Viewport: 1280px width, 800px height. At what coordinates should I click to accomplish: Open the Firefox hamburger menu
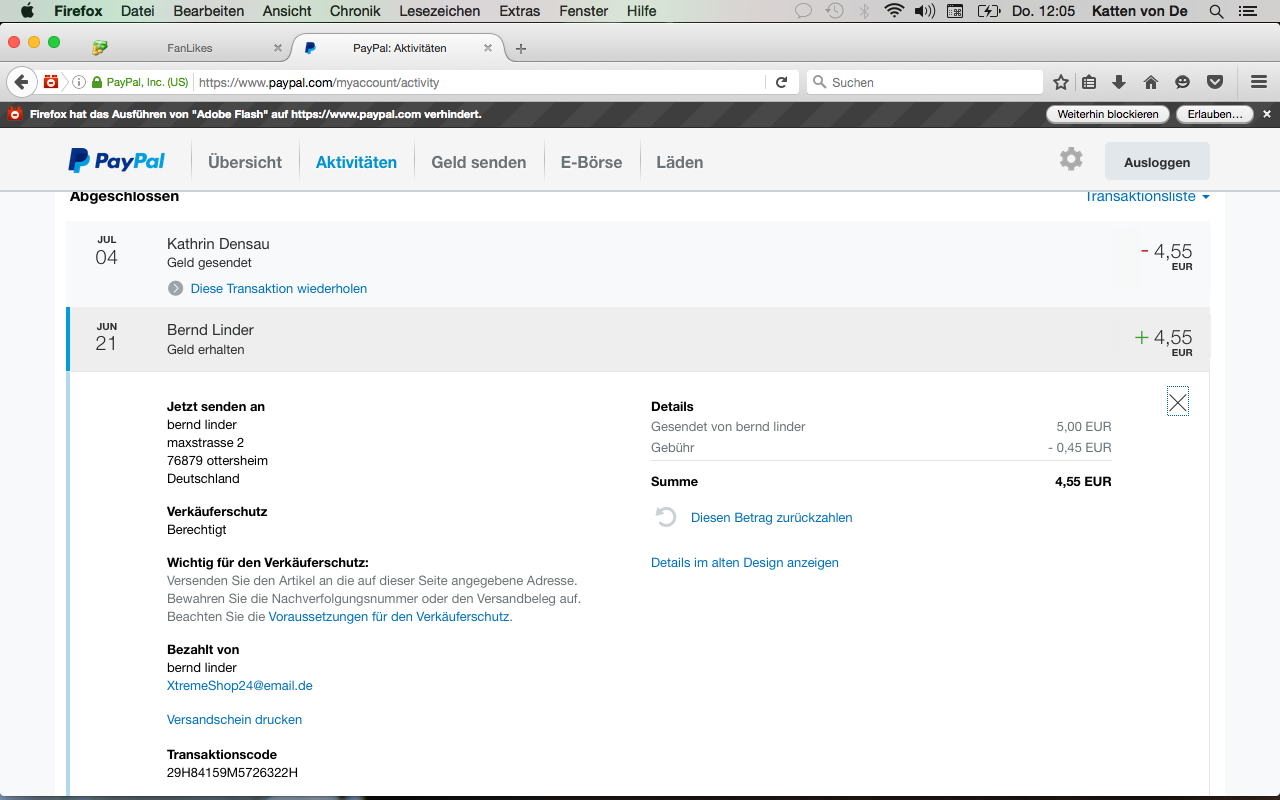tap(1259, 82)
